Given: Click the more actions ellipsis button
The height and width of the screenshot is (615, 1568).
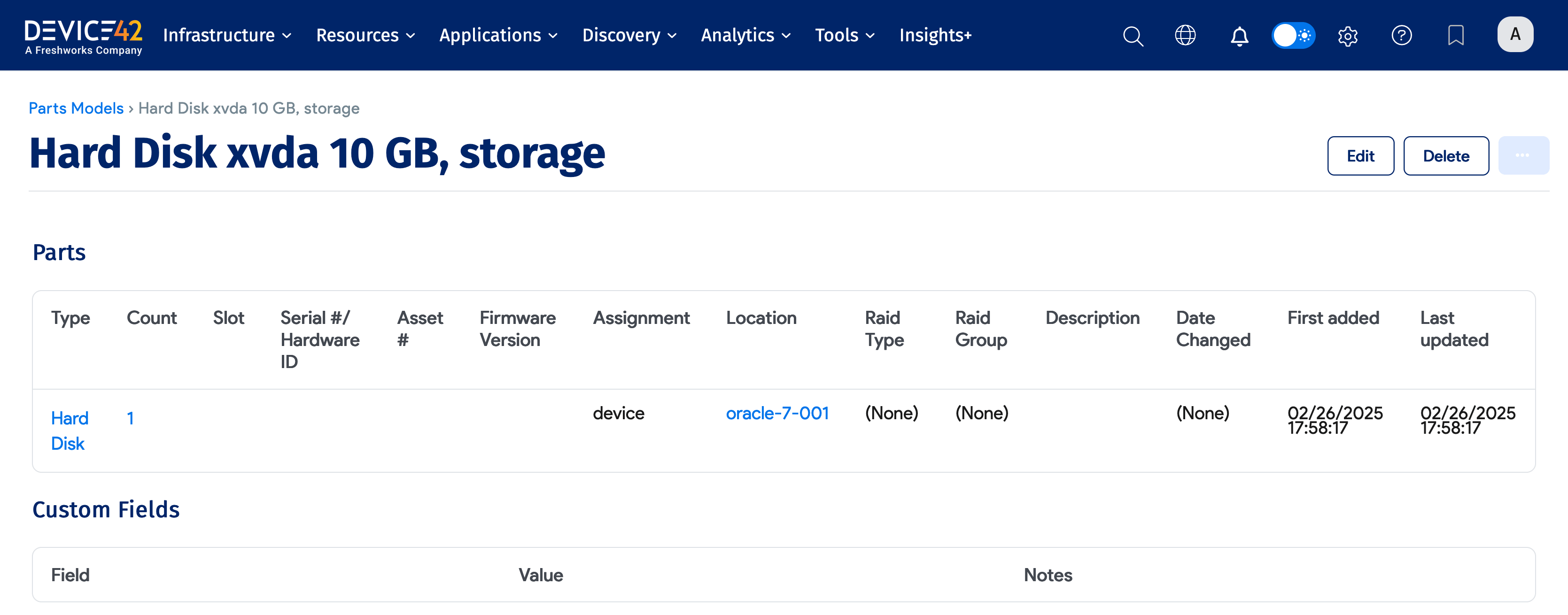Looking at the screenshot, I should (1522, 156).
